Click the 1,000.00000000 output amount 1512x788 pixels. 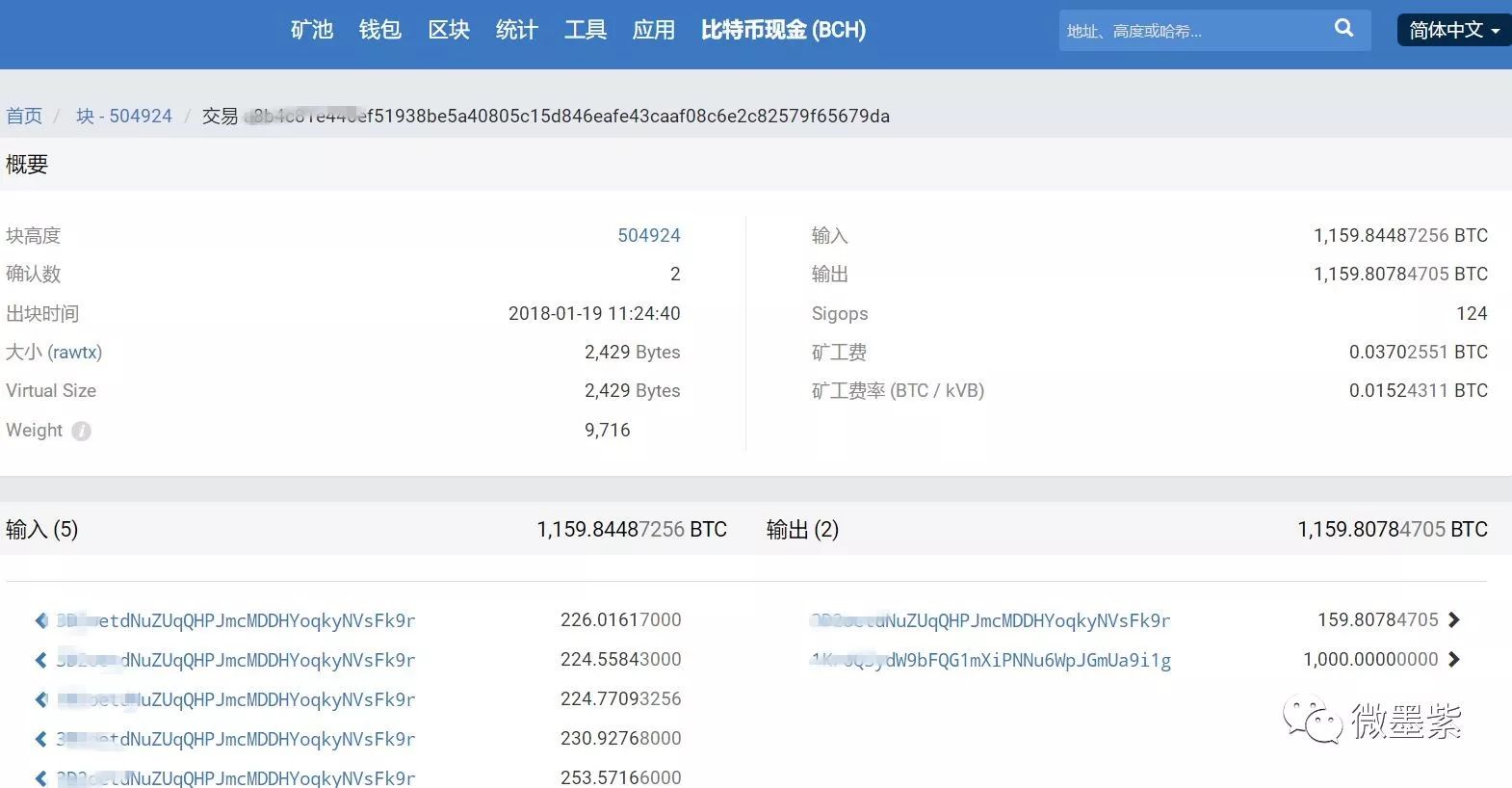[1370, 659]
